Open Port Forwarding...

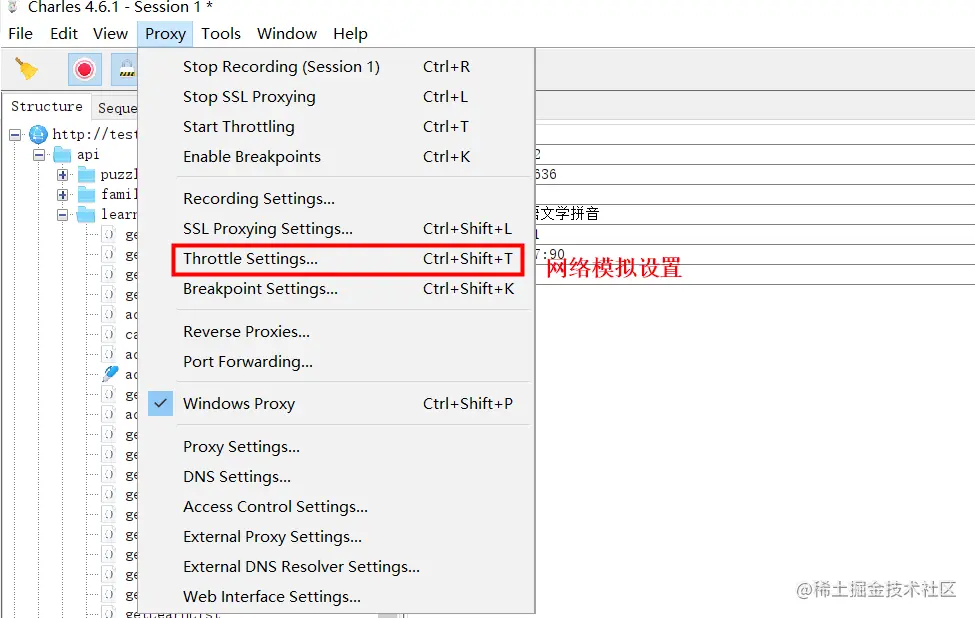click(336, 361)
